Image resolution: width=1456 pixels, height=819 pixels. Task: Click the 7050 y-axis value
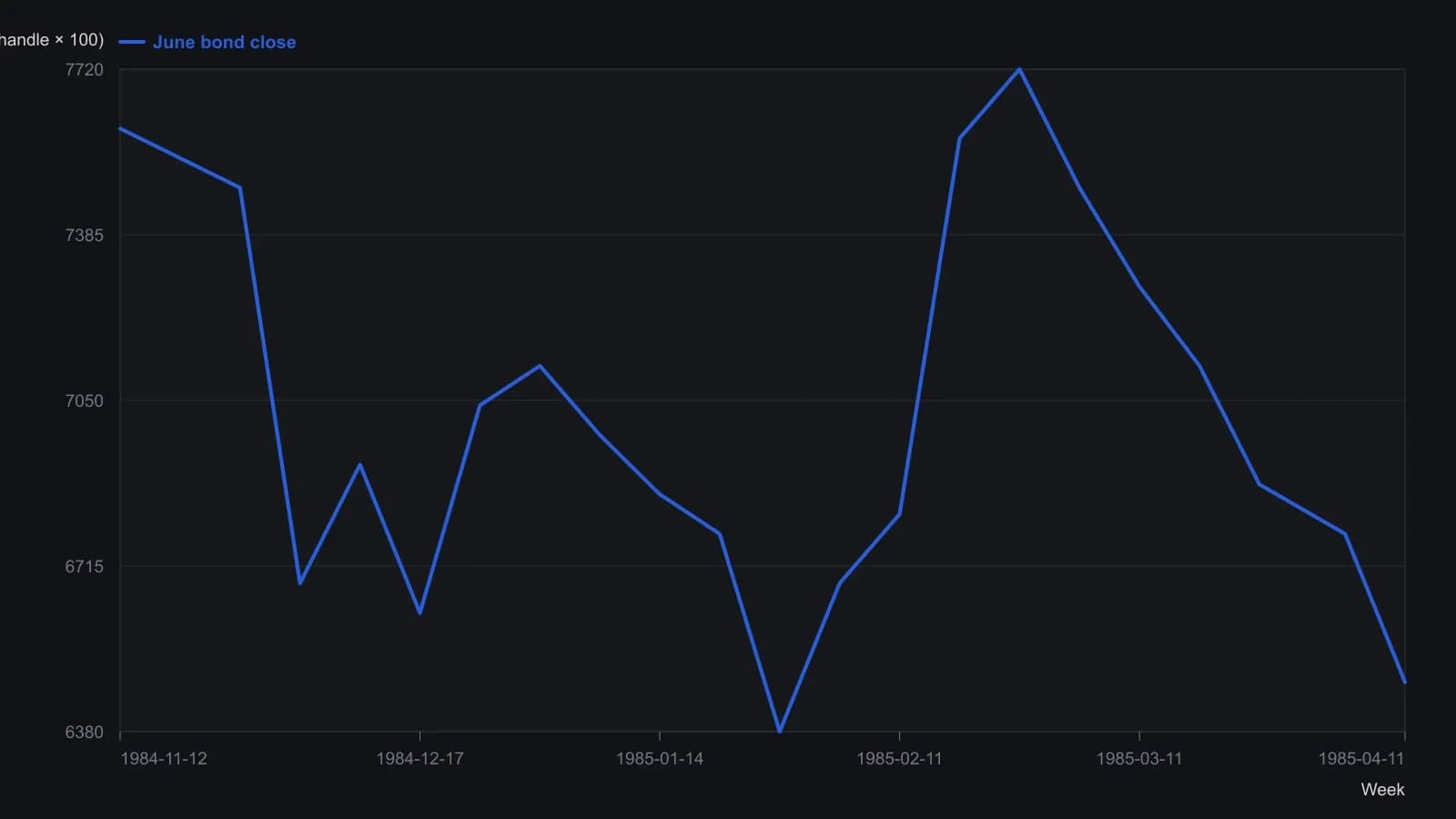(x=85, y=400)
